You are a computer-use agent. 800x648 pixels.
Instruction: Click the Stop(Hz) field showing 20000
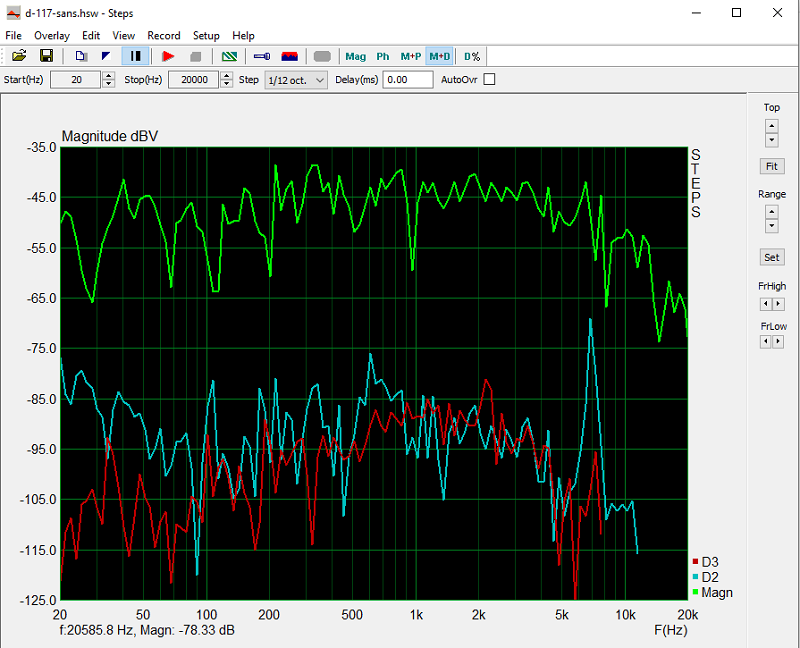194,80
